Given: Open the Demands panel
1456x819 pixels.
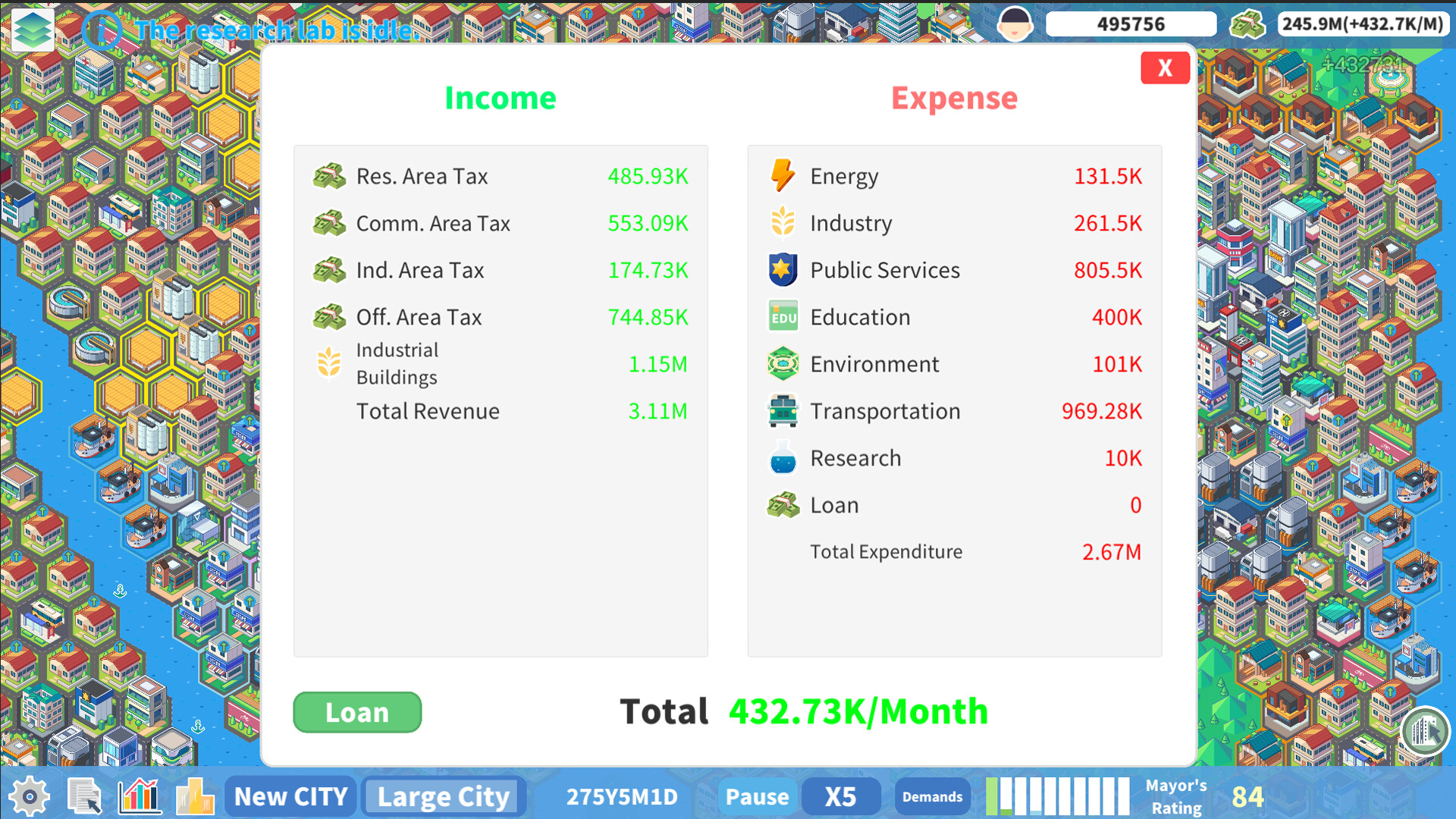Looking at the screenshot, I should tap(932, 796).
